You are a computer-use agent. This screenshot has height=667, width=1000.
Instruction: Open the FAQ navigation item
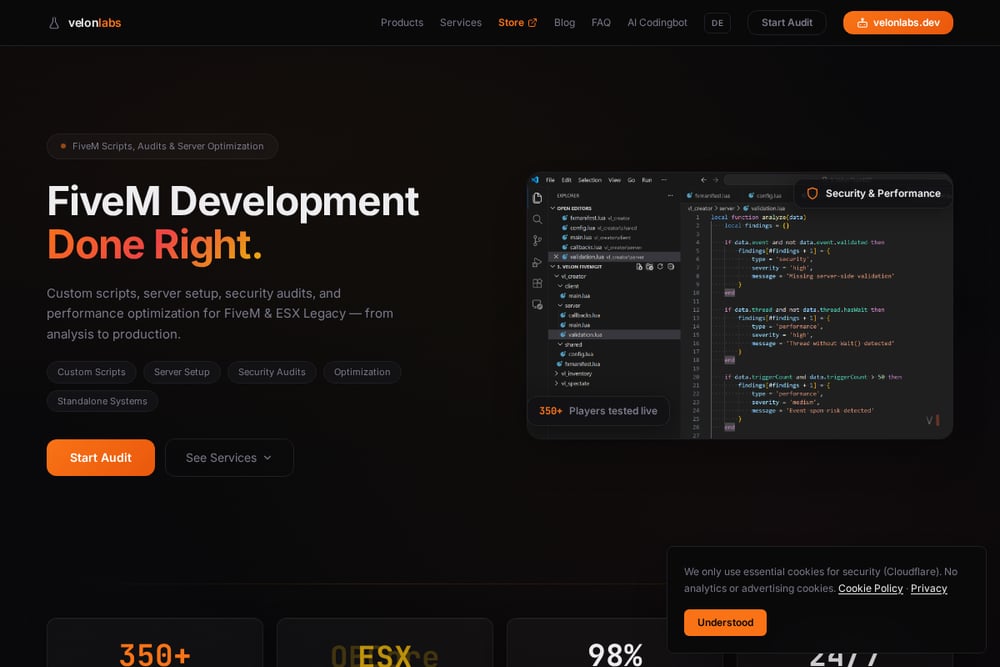point(601,22)
